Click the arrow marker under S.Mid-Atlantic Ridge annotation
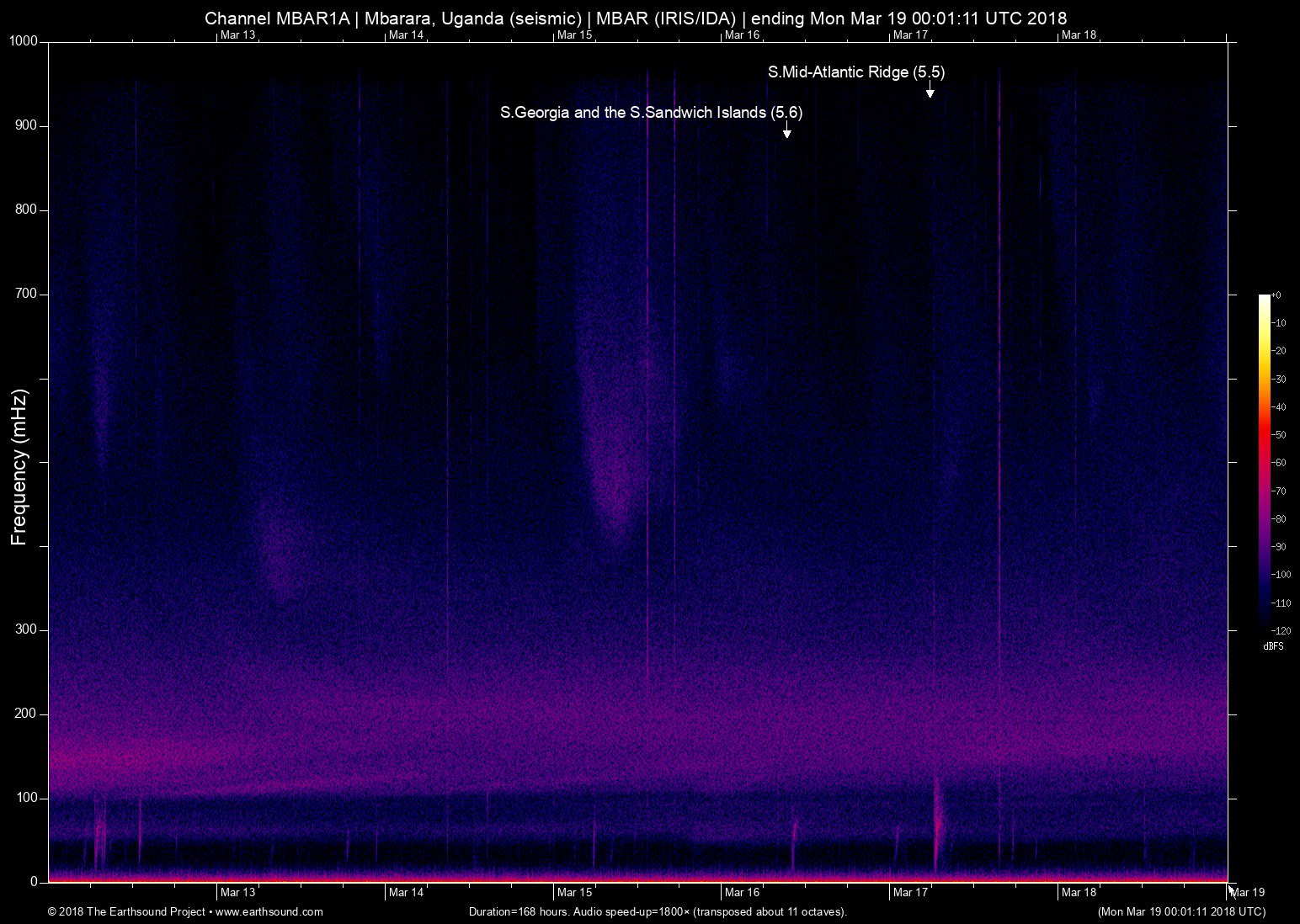Image resolution: width=1300 pixels, height=924 pixels. (930, 91)
